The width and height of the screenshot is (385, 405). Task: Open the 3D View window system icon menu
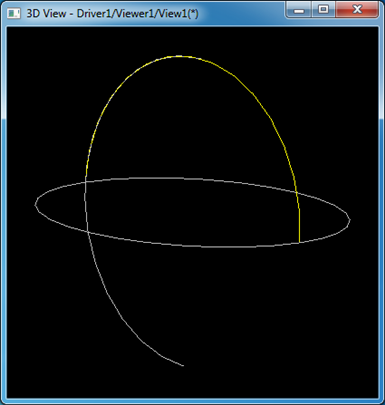click(x=14, y=13)
